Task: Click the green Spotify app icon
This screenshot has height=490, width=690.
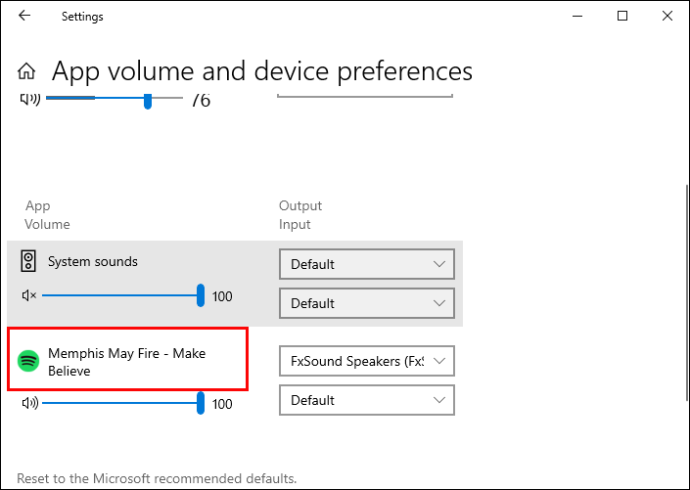Action: point(28,361)
